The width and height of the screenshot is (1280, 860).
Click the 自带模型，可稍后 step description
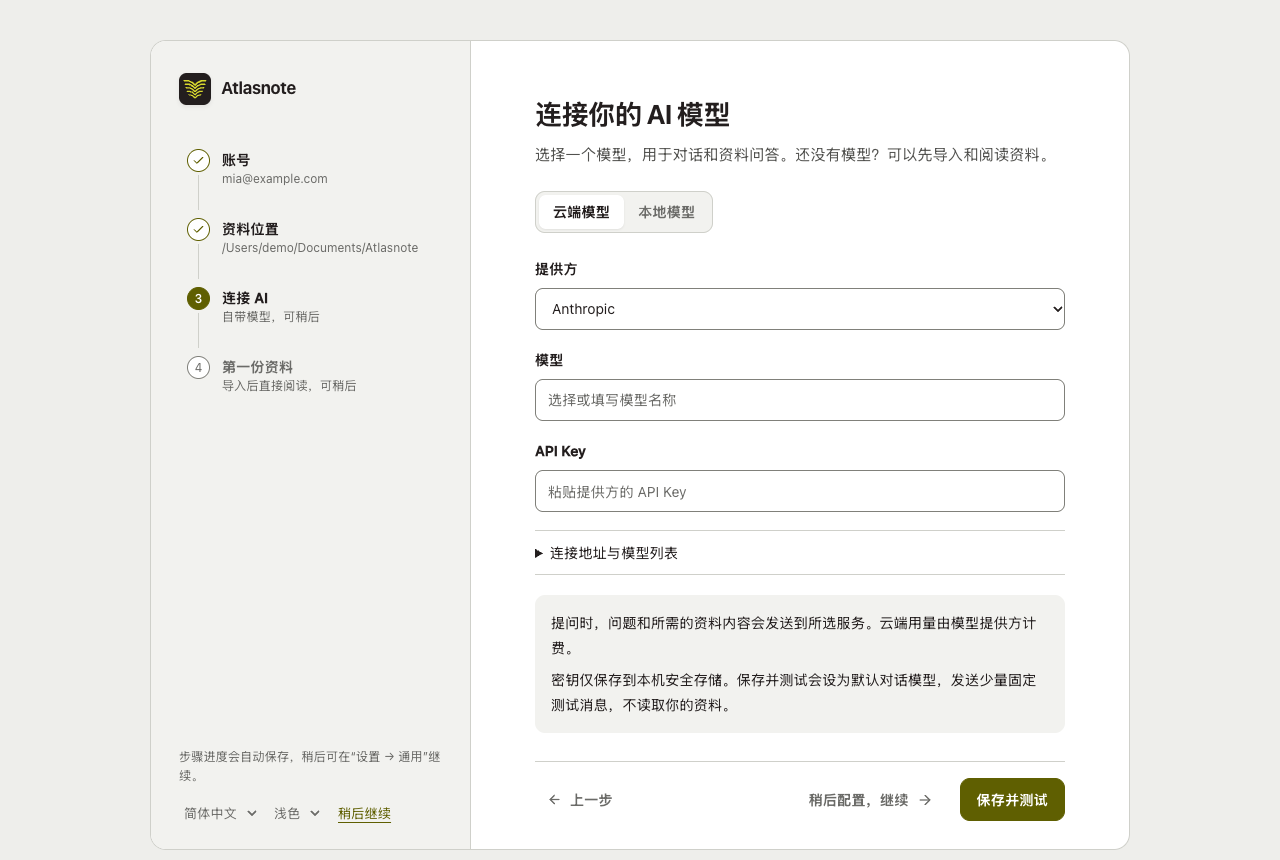point(271,317)
